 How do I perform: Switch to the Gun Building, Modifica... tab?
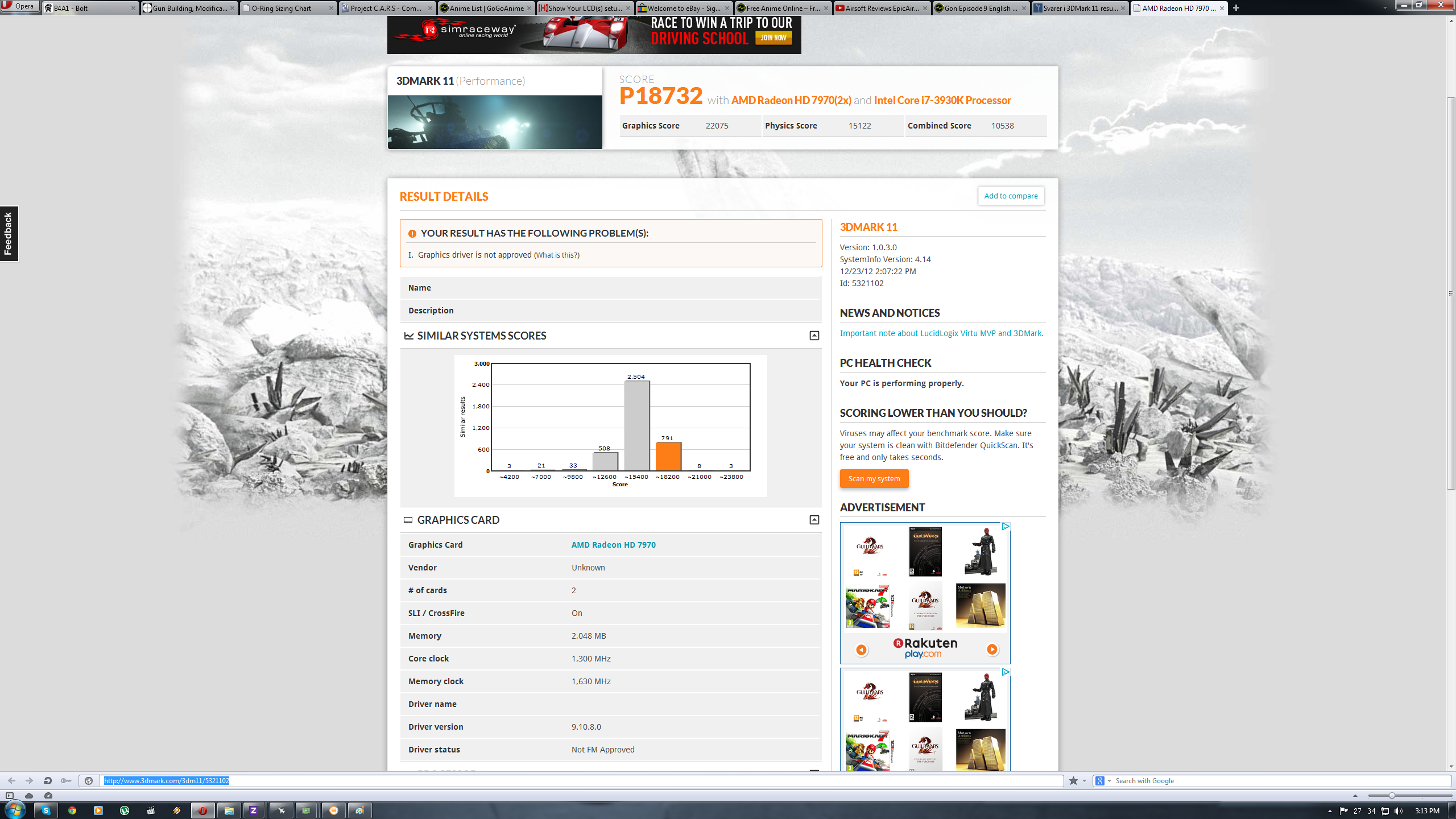click(189, 8)
